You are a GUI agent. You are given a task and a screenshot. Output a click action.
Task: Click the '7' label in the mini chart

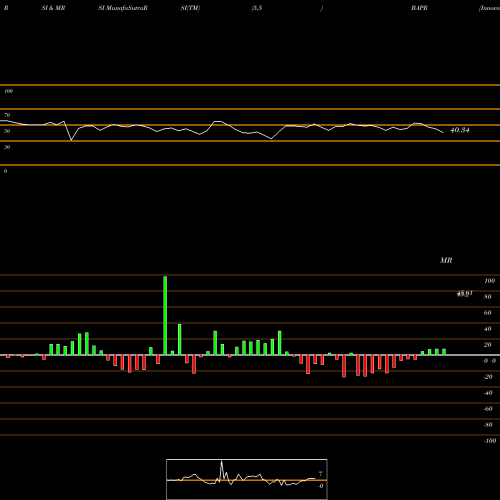(x=320, y=473)
